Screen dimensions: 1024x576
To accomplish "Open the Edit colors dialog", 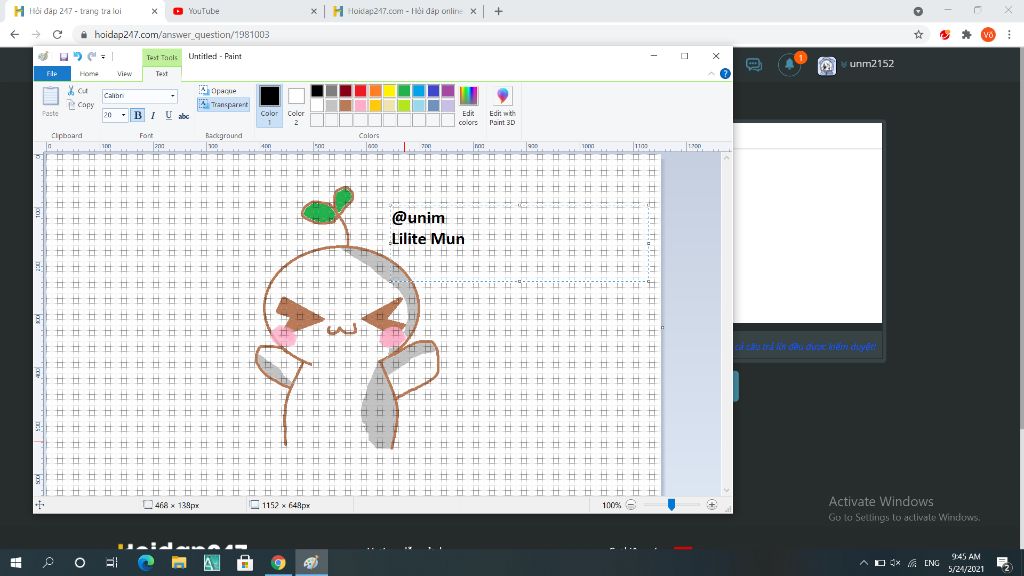I will (x=468, y=105).
